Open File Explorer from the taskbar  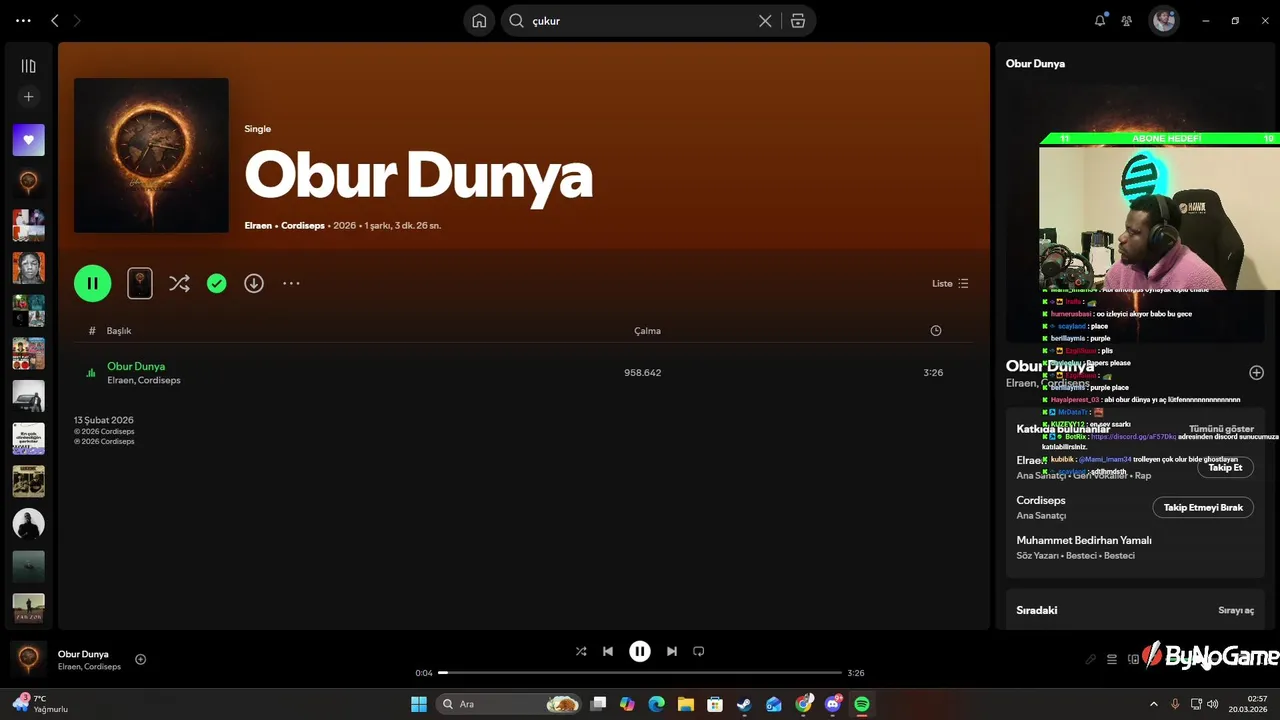click(x=686, y=704)
